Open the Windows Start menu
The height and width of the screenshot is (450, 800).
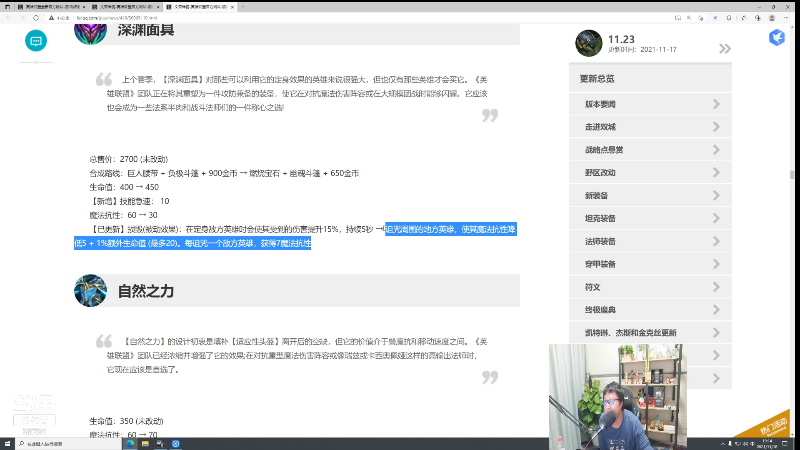tap(7, 444)
